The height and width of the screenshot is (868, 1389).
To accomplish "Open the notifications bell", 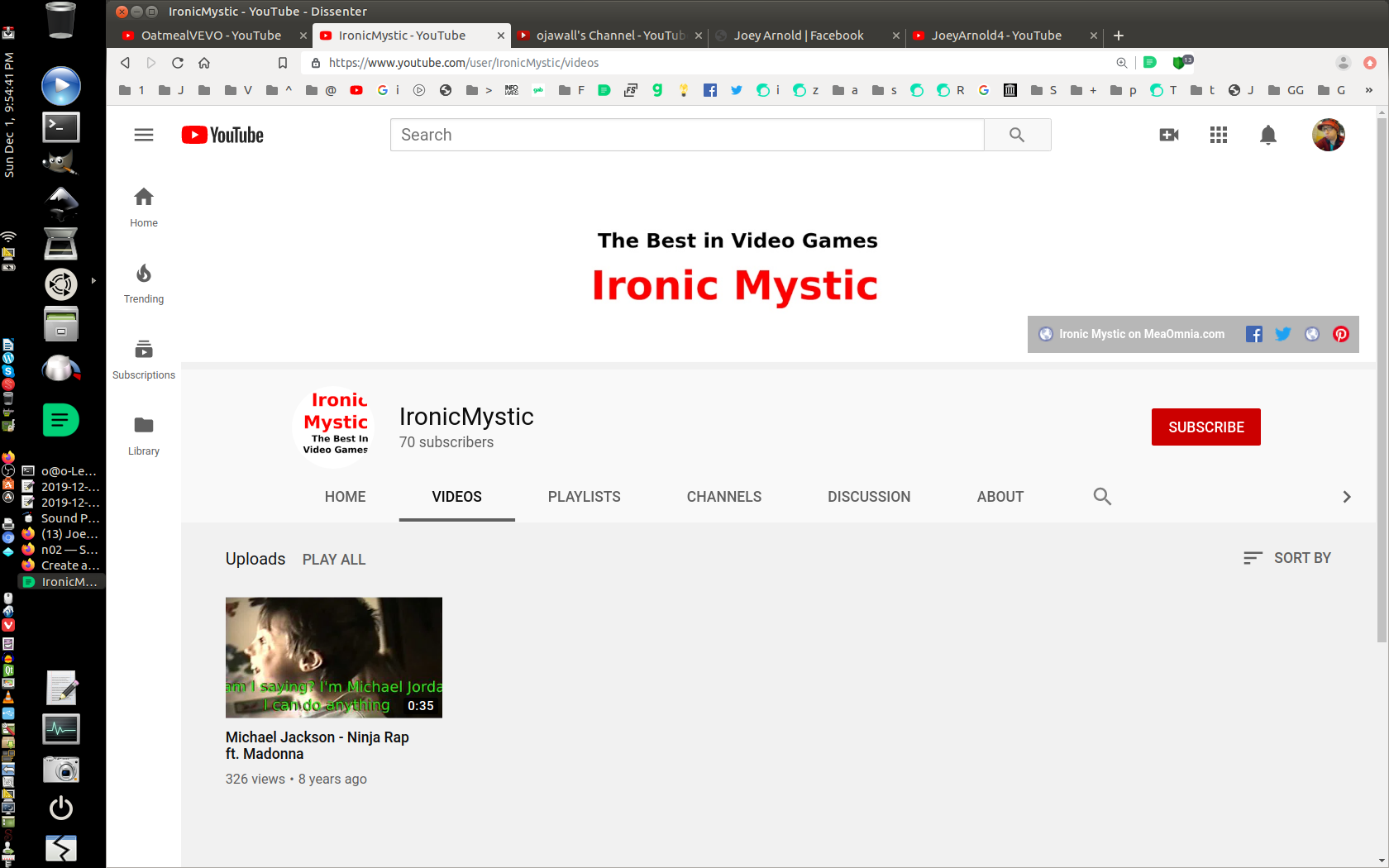I will [1268, 135].
